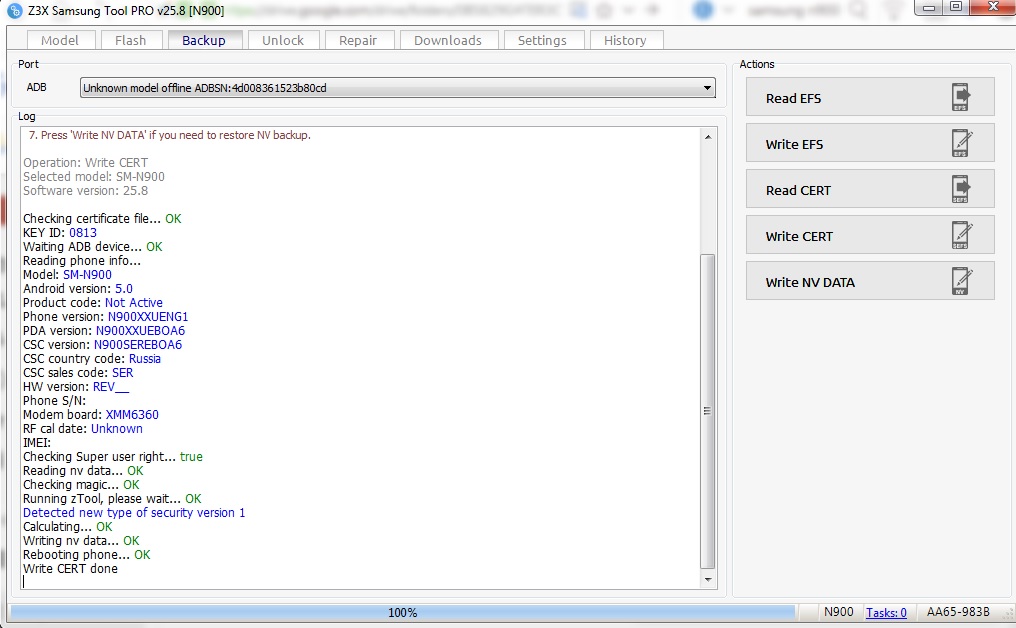Click the log's empty last line
This screenshot has height=628, width=1016.
pyautogui.click(x=360, y=582)
